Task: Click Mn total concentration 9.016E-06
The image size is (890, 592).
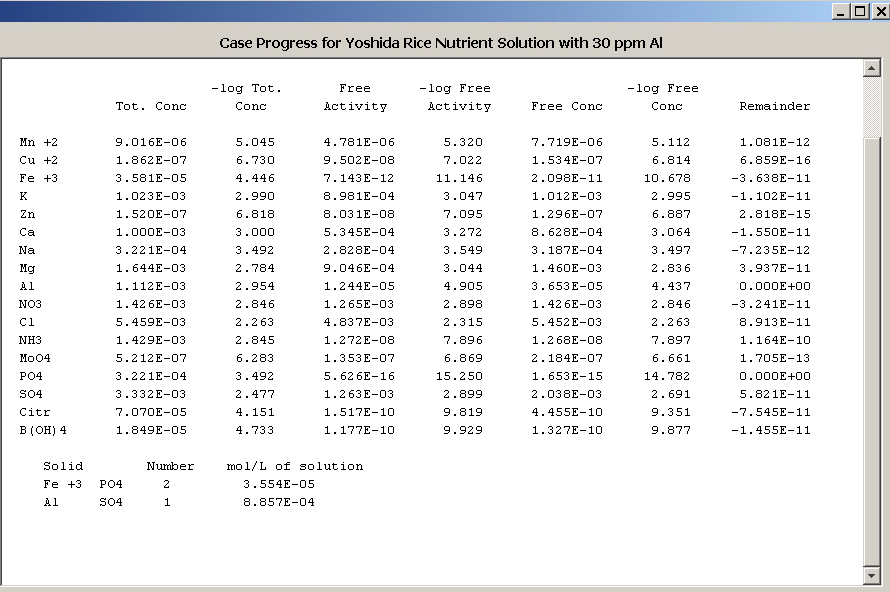Action: [151, 142]
